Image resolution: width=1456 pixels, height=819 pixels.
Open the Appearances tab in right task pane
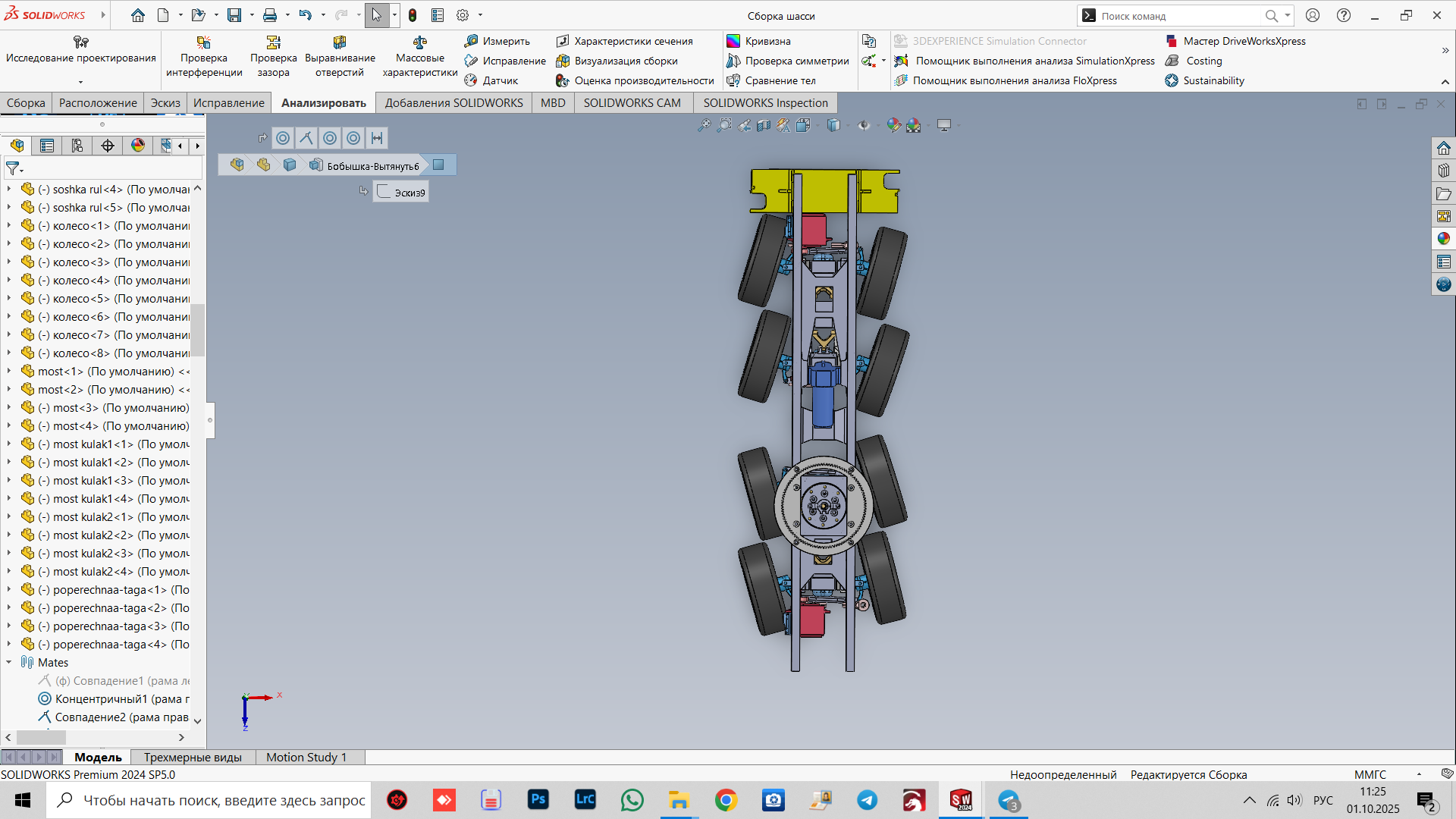(x=1443, y=239)
